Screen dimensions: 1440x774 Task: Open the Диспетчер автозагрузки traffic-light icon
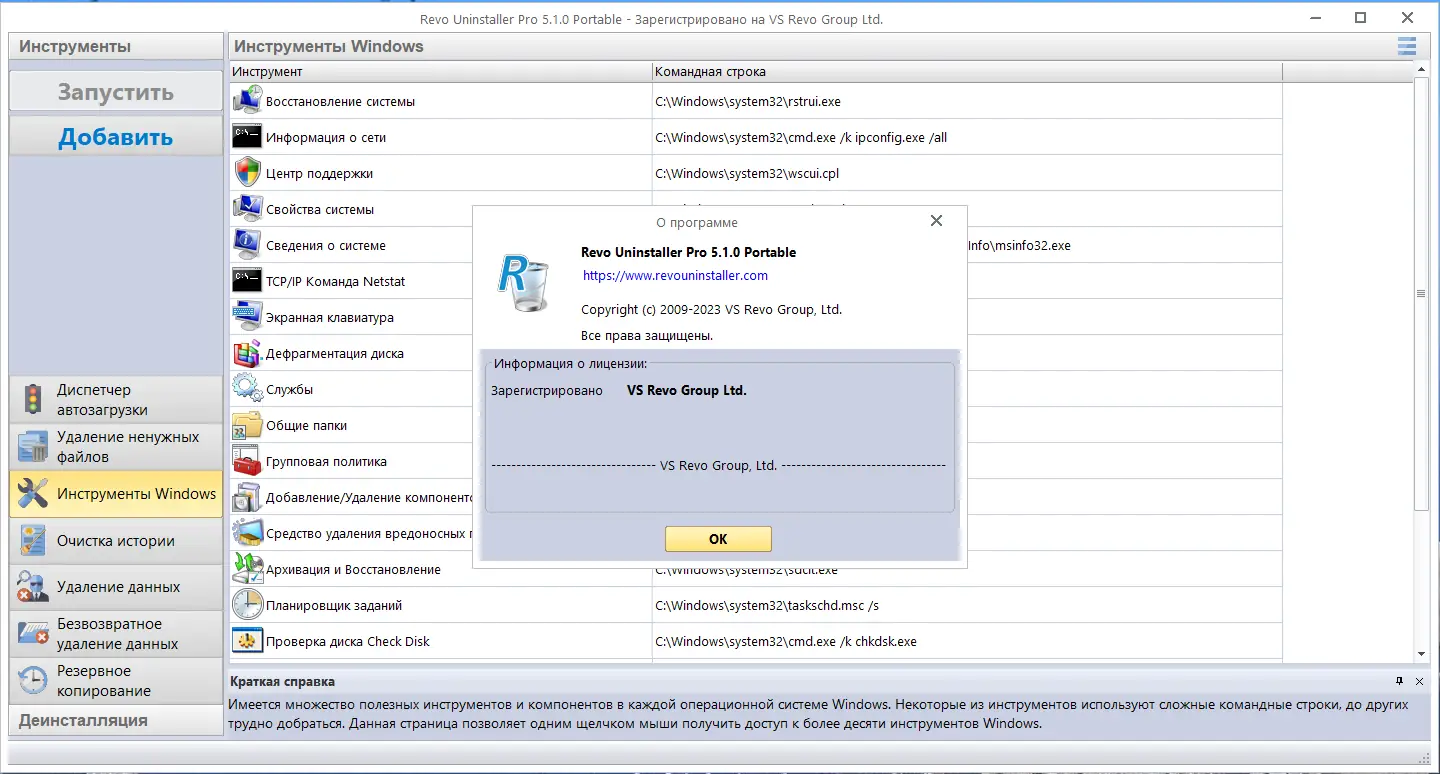click(29, 400)
